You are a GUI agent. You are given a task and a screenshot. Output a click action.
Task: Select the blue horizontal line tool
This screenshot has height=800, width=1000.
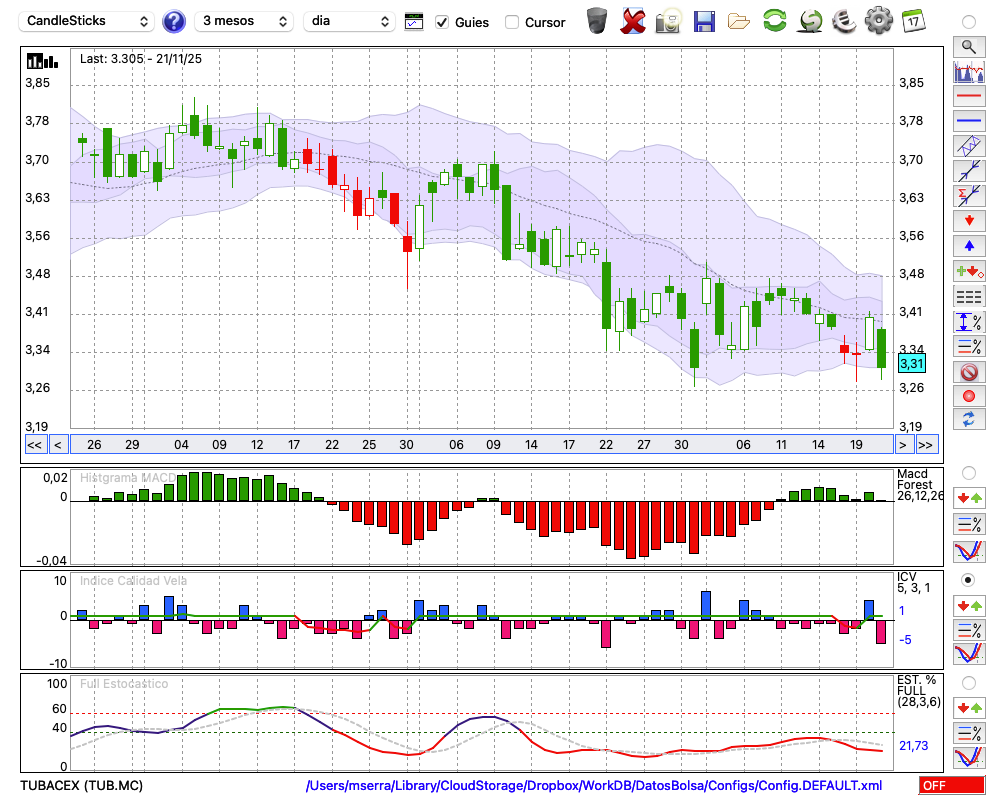tap(969, 121)
